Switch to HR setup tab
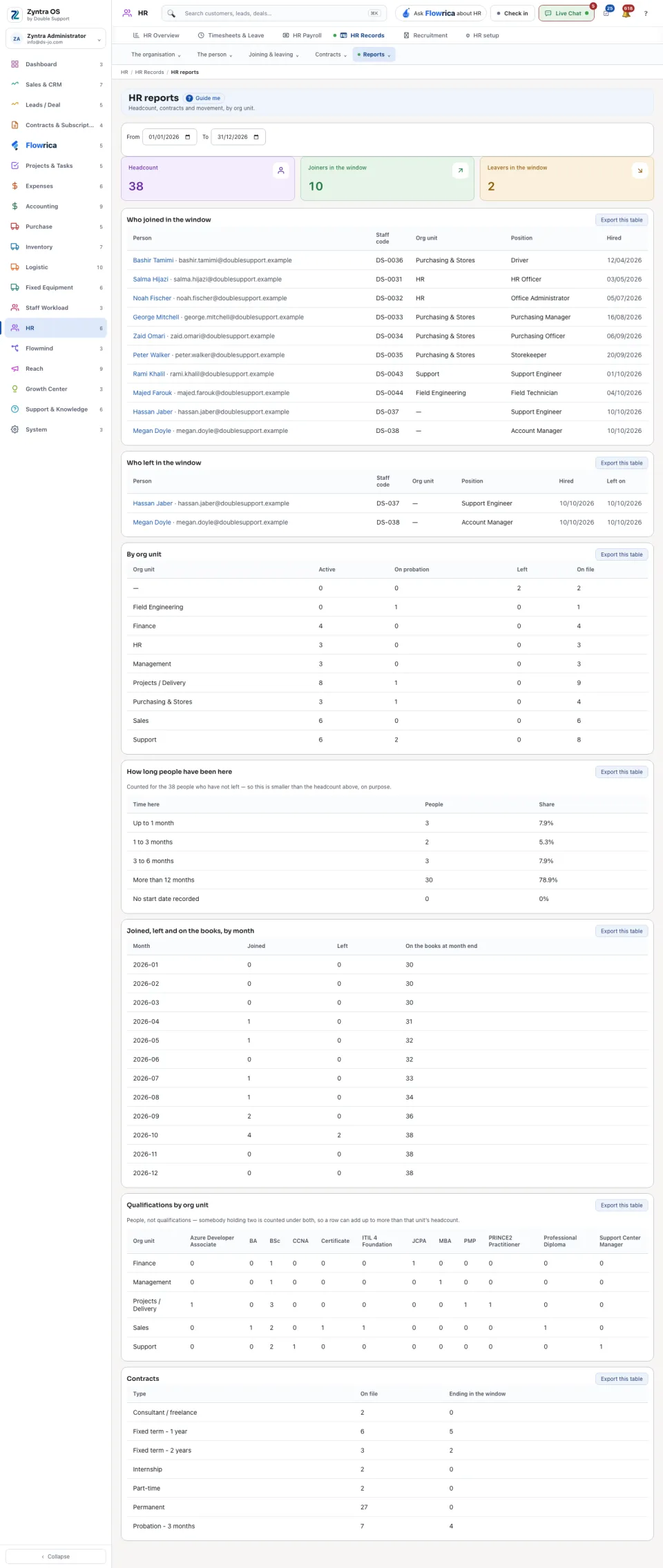 (482, 35)
